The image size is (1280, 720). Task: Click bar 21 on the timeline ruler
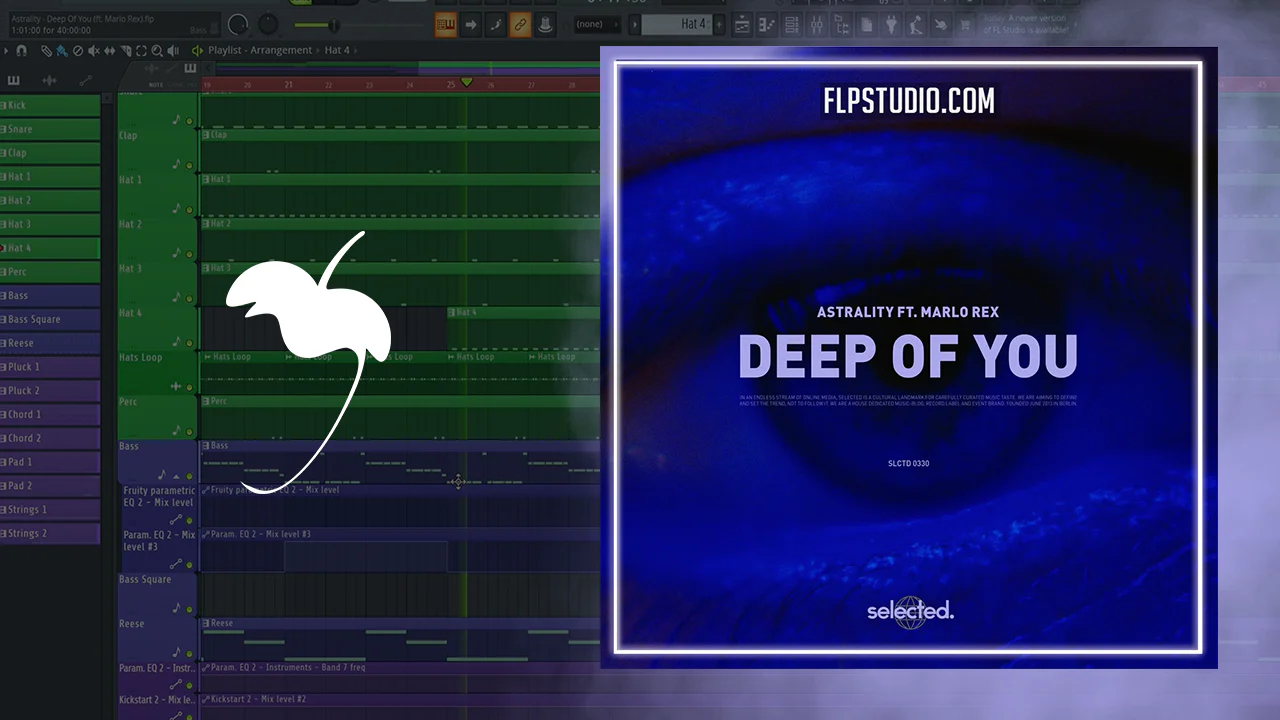[x=288, y=85]
